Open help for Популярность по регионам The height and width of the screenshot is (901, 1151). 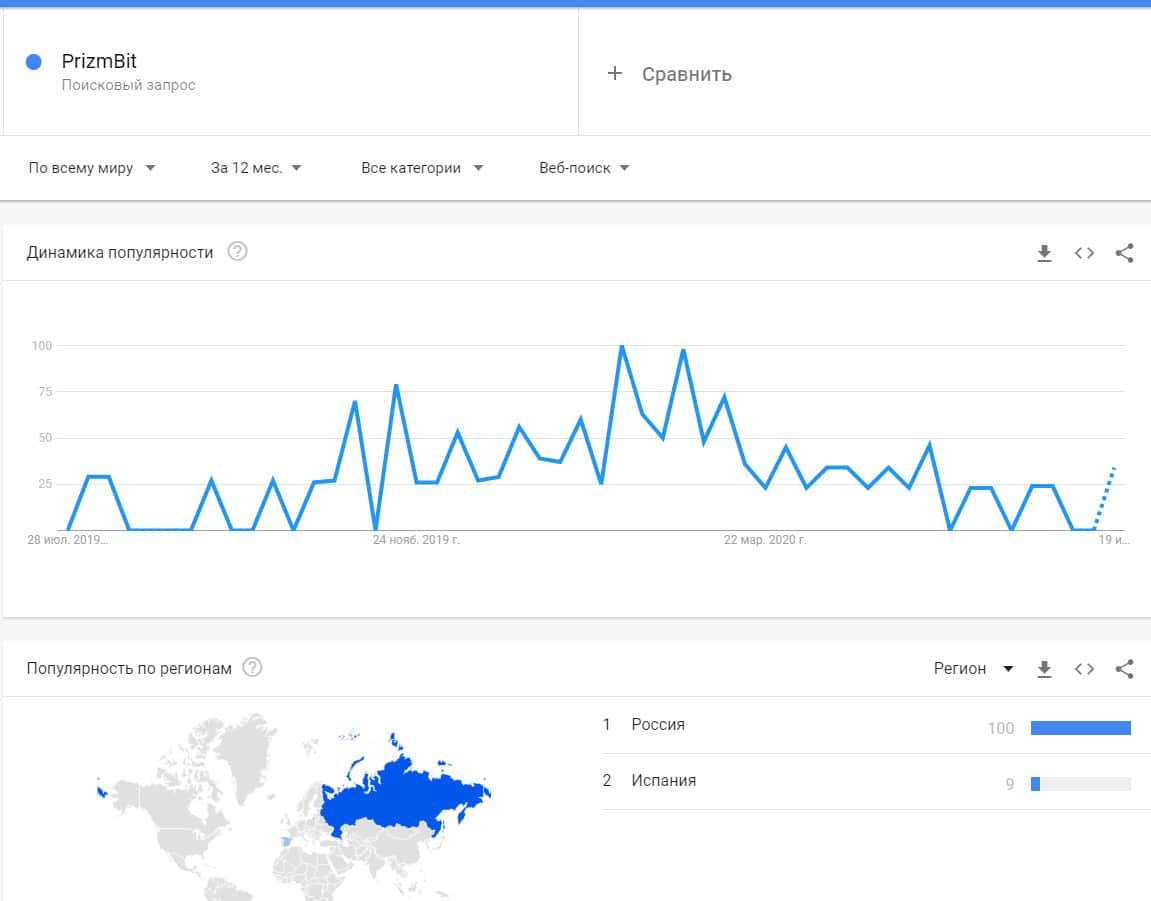(253, 667)
